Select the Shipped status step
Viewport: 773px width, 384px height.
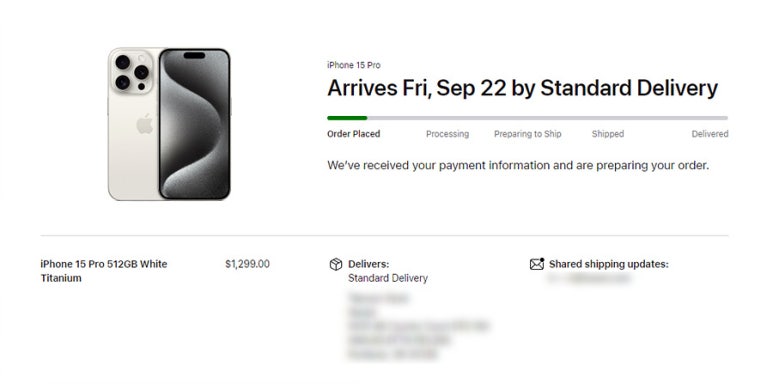607,134
